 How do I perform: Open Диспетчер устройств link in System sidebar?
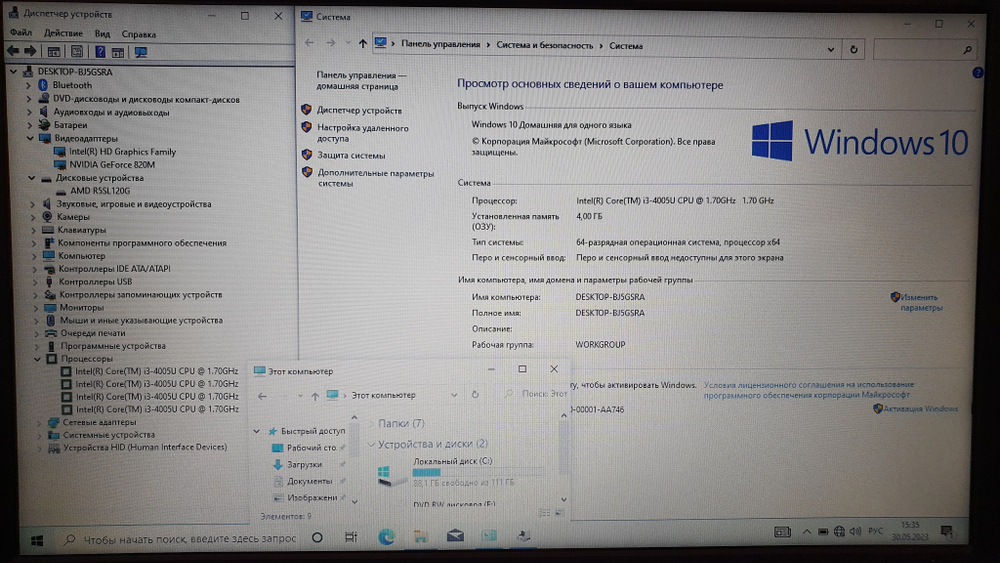click(359, 110)
